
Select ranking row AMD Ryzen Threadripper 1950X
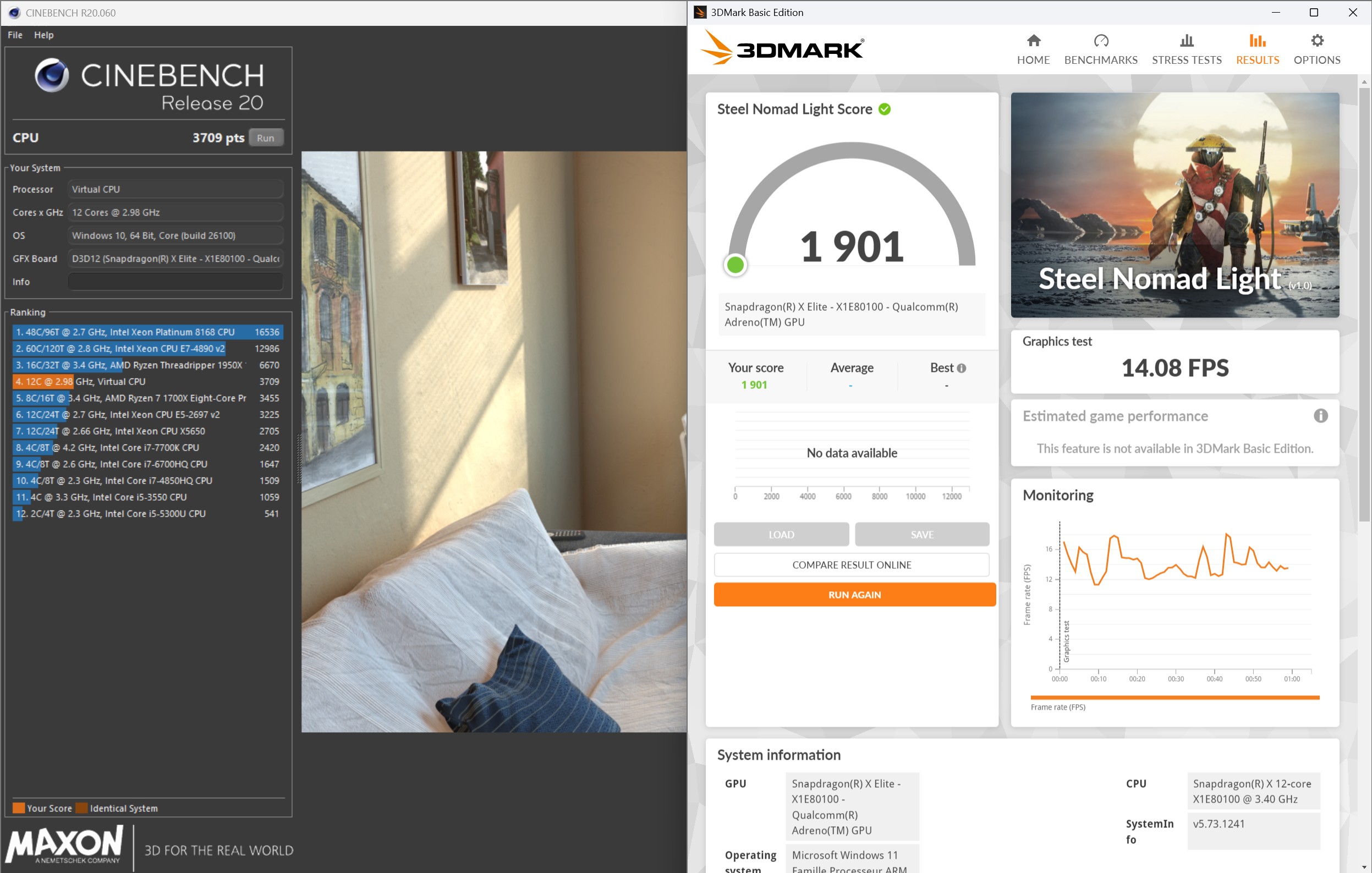tap(147, 365)
